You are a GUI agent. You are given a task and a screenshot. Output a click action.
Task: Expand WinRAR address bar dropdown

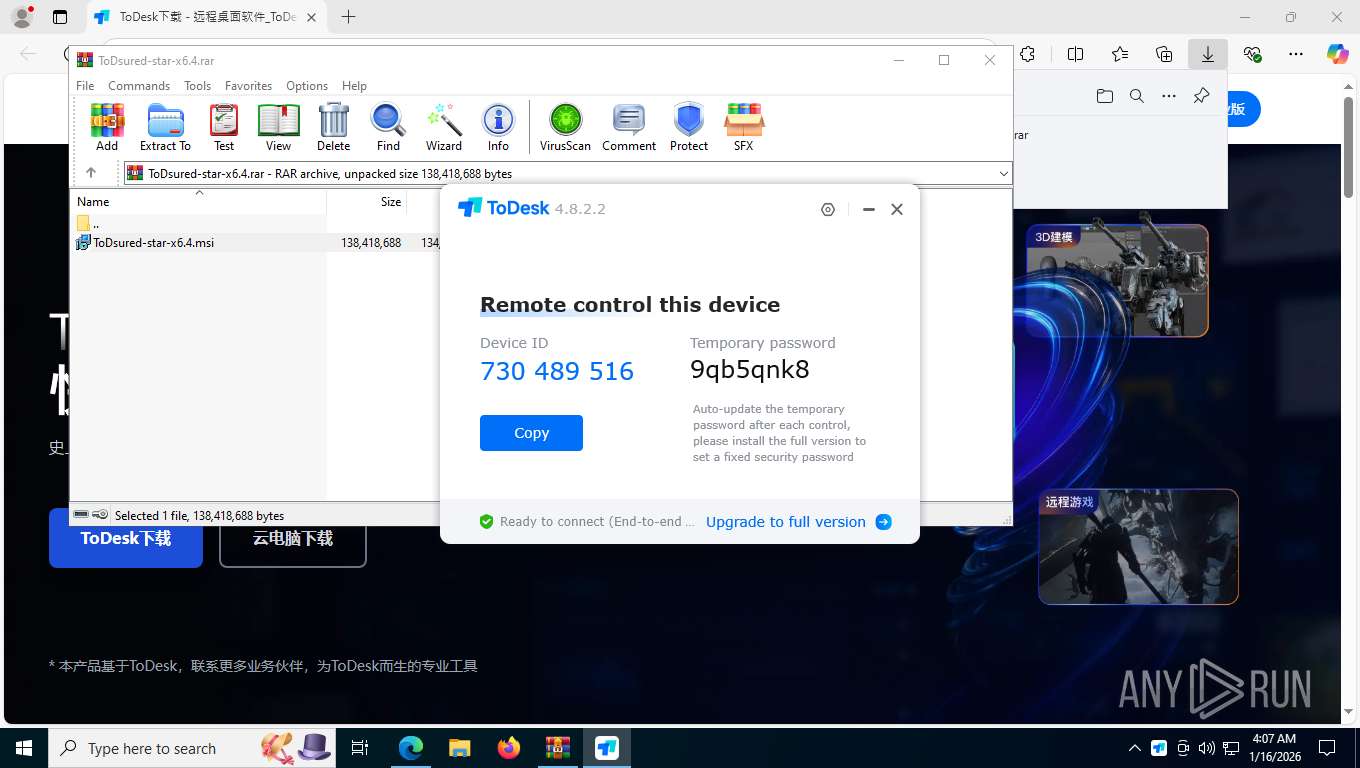click(1004, 173)
